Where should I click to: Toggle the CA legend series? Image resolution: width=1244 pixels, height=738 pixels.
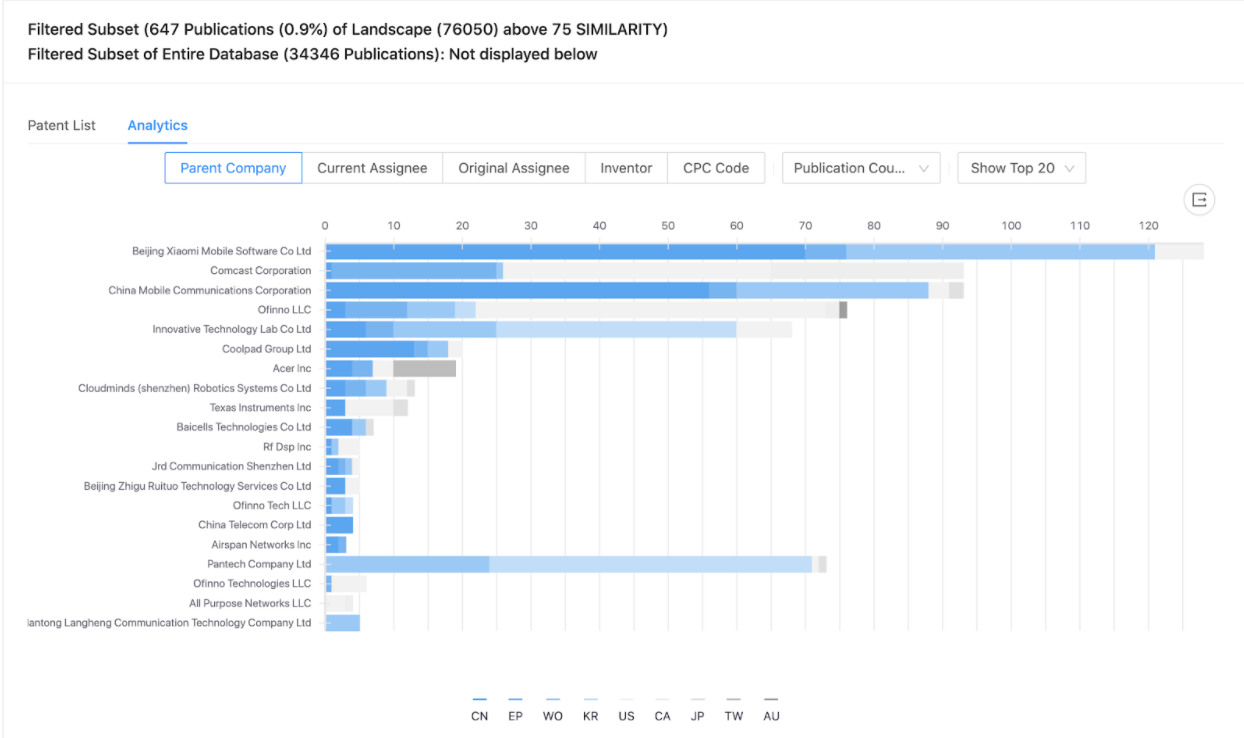pyautogui.click(x=662, y=709)
